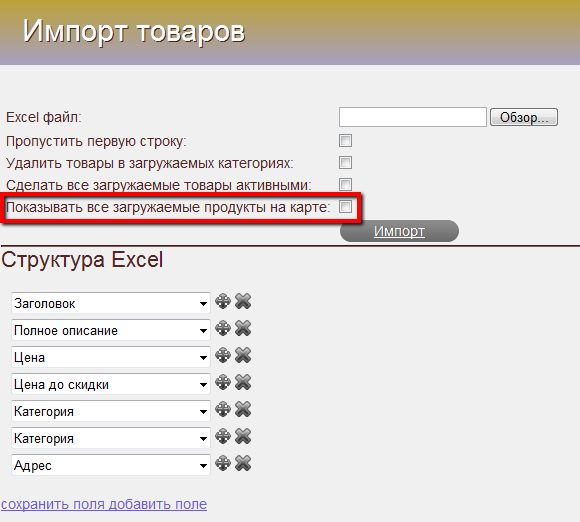The height and width of the screenshot is (522, 580).
Task: Open the Заголовок dropdown
Action: 111,303
